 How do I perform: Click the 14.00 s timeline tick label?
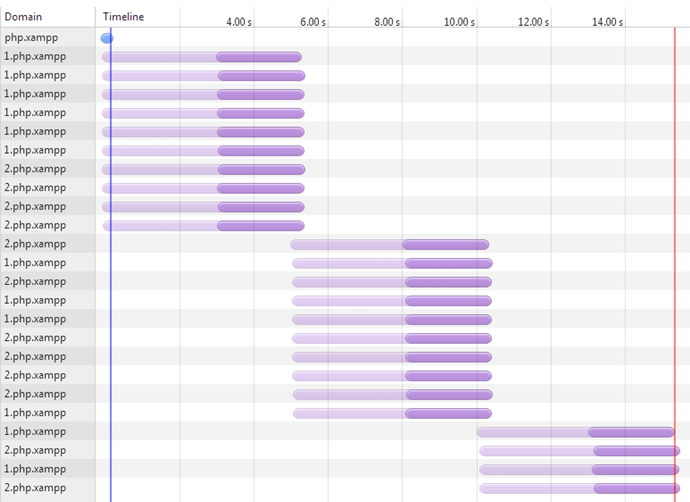pyautogui.click(x=607, y=22)
